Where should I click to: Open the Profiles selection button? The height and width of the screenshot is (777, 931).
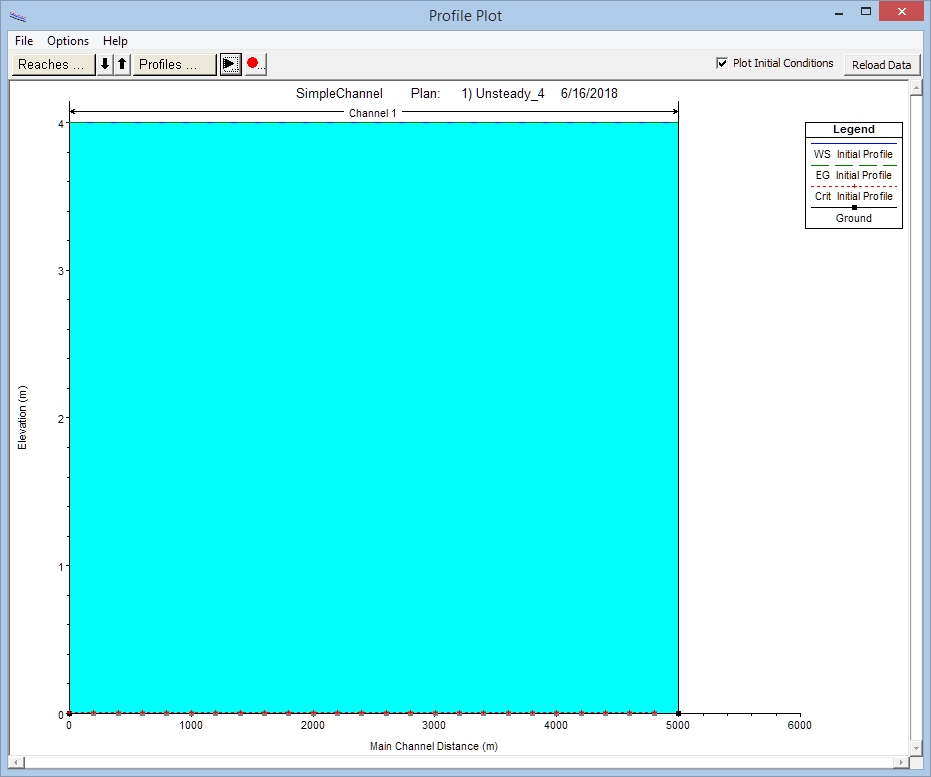(x=175, y=64)
